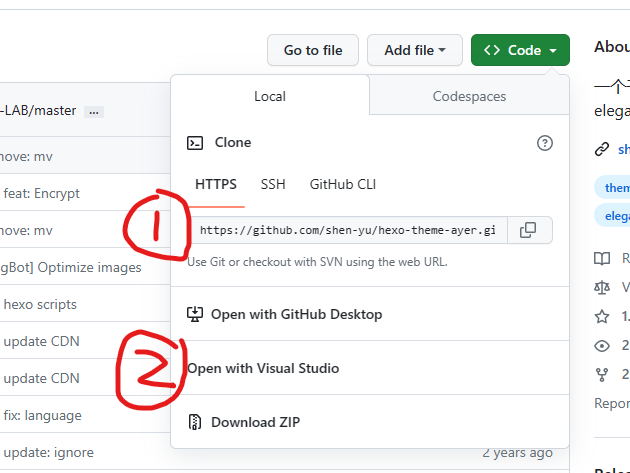Choose Open with GitHub Desktop

(x=370, y=314)
